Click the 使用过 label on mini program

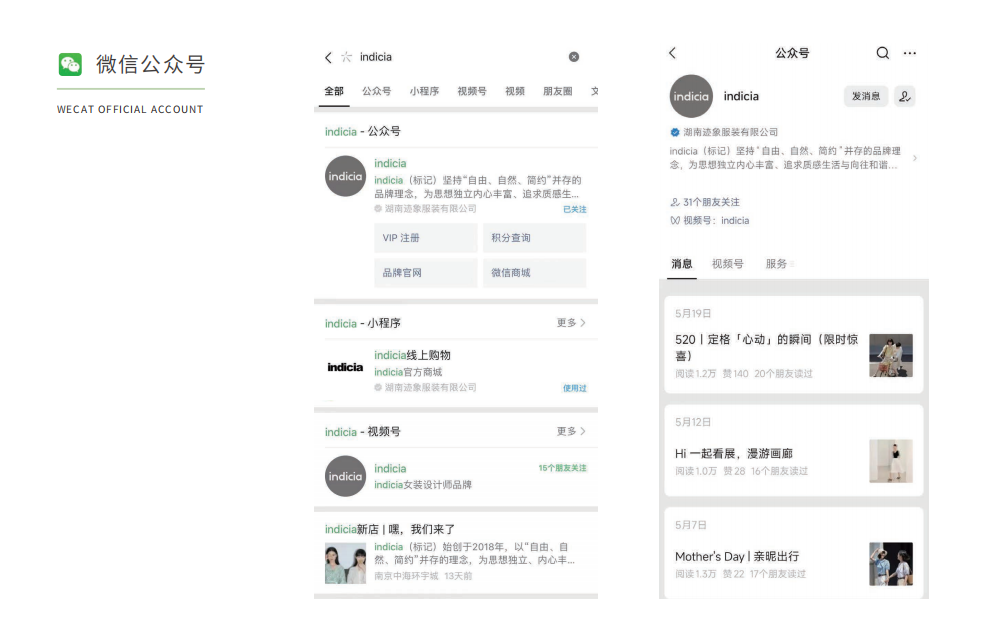[x=575, y=388]
